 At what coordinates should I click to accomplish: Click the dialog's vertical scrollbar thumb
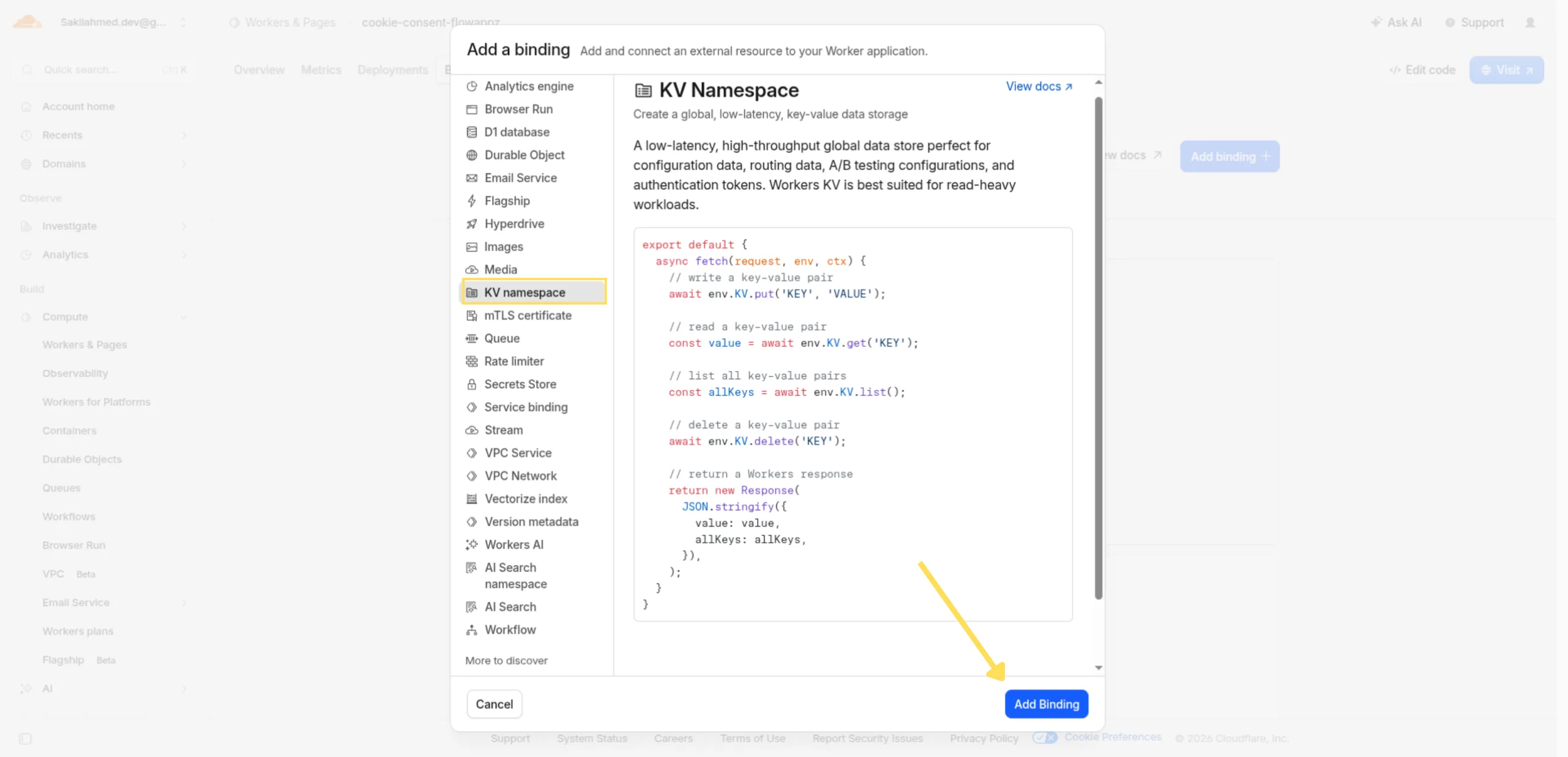(x=1098, y=348)
